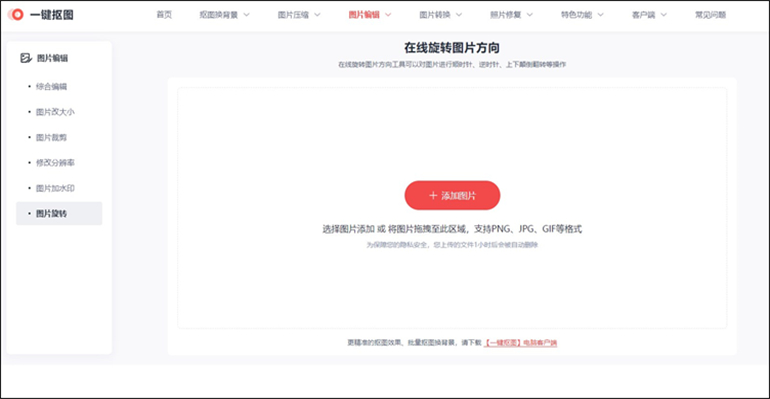Open the 【一键抠图】电脑客户端 download link
The width and height of the screenshot is (770, 399).
[521, 343]
